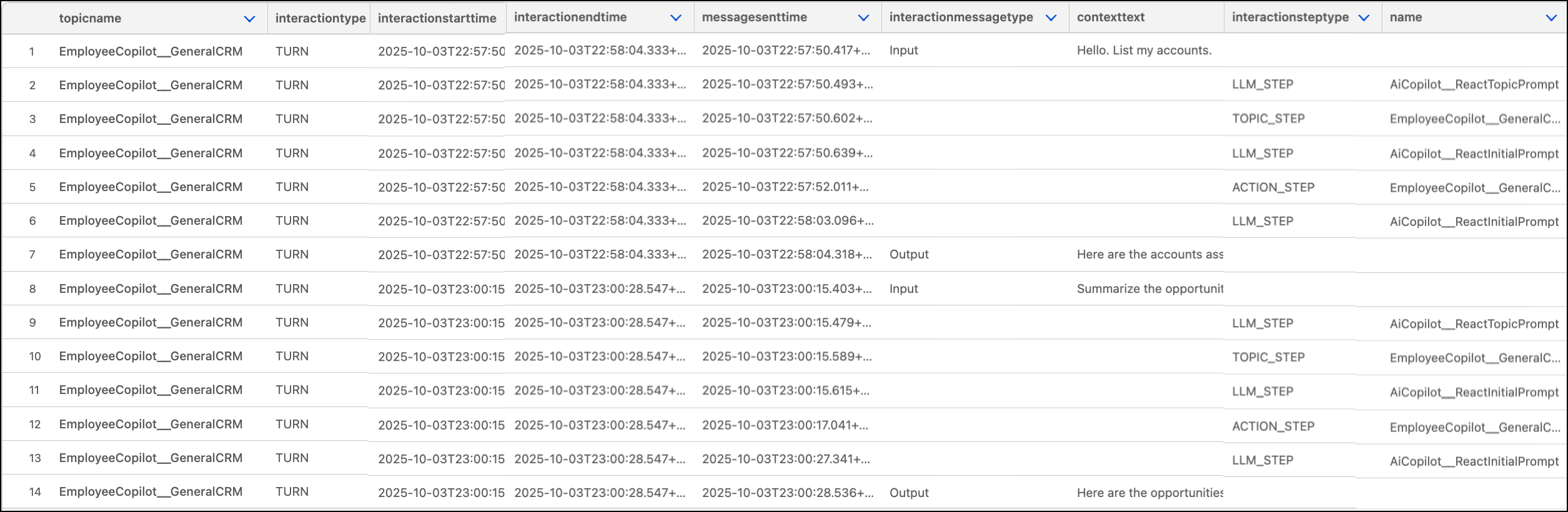The width and height of the screenshot is (1568, 512).
Task: Click LLM_STEP in row 2
Action: coord(1263,85)
